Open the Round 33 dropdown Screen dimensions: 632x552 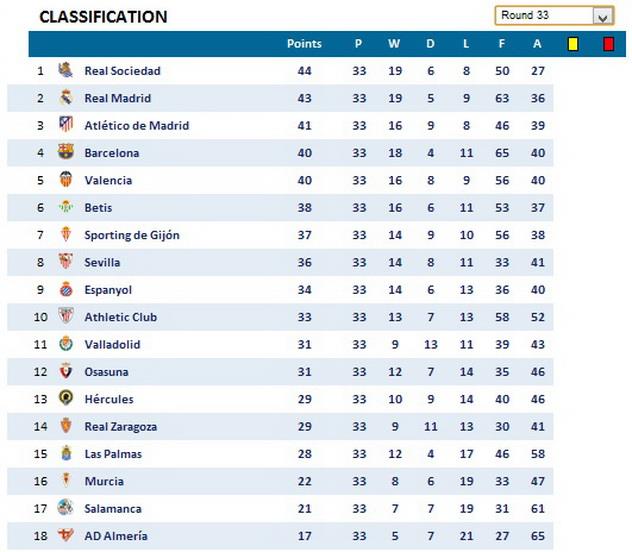(x=602, y=16)
